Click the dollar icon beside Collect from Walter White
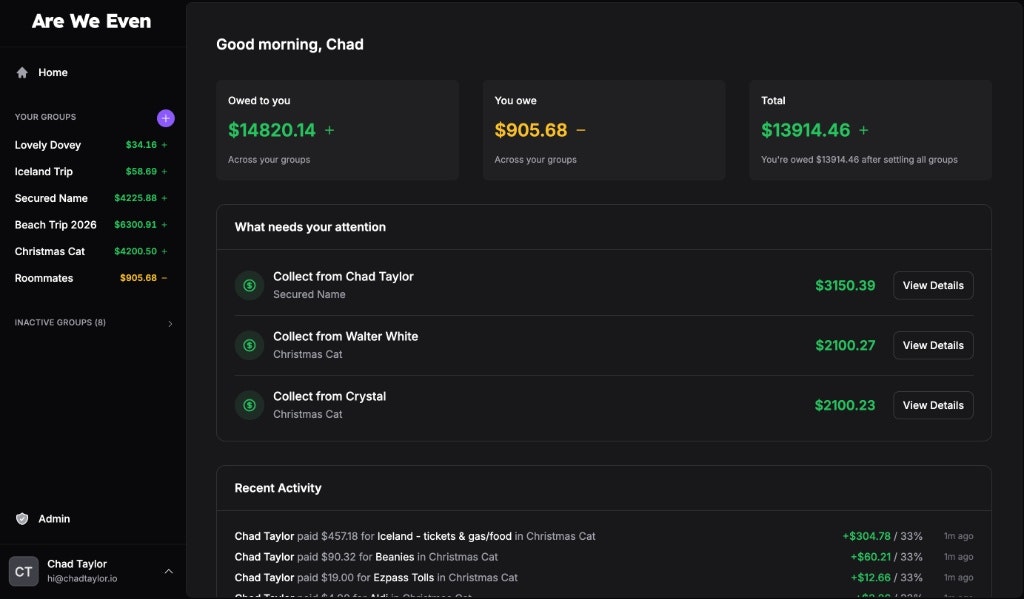Viewport: 1024px width, 599px height. coord(249,345)
